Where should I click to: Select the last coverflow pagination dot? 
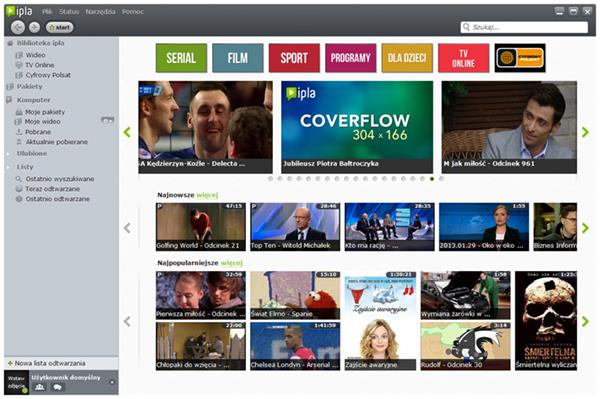pos(441,179)
